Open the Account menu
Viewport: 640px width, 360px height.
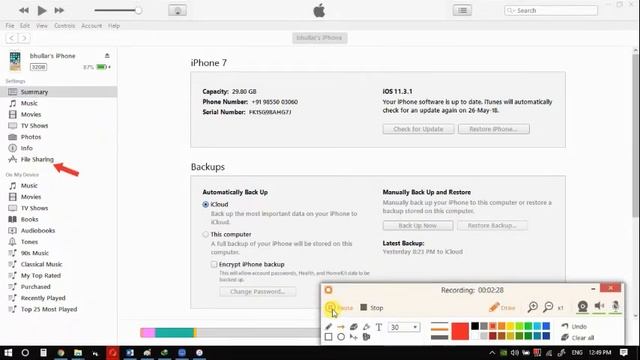(x=91, y=26)
